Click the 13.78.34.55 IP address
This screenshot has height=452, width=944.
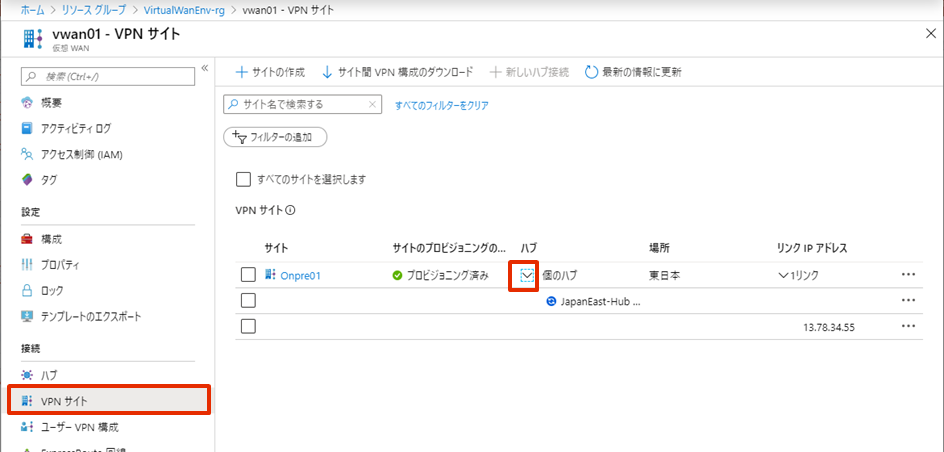tap(829, 328)
